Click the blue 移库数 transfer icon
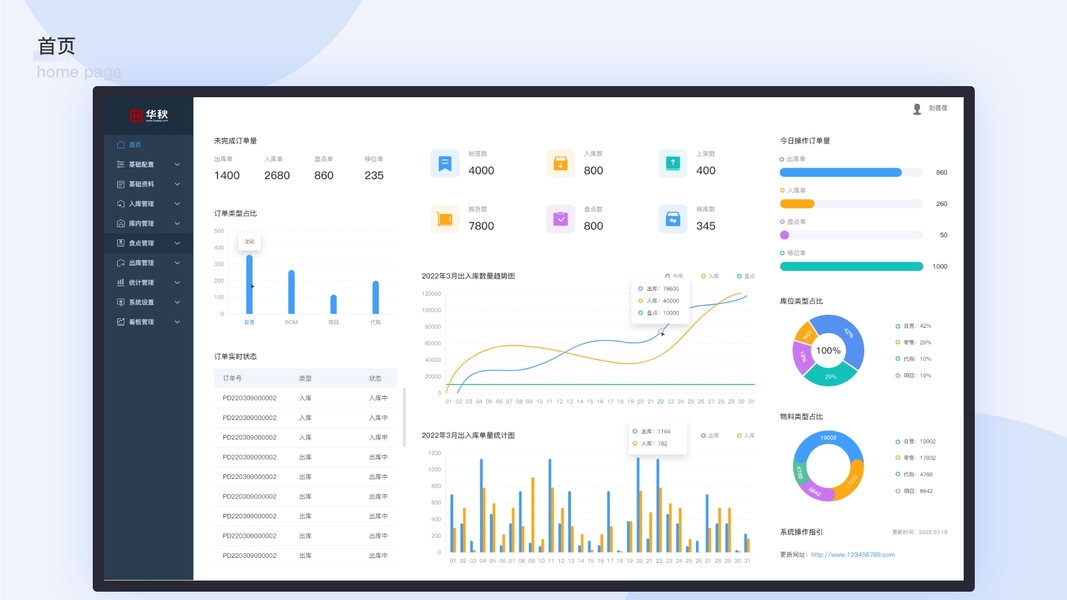The height and width of the screenshot is (600, 1067). point(673,219)
